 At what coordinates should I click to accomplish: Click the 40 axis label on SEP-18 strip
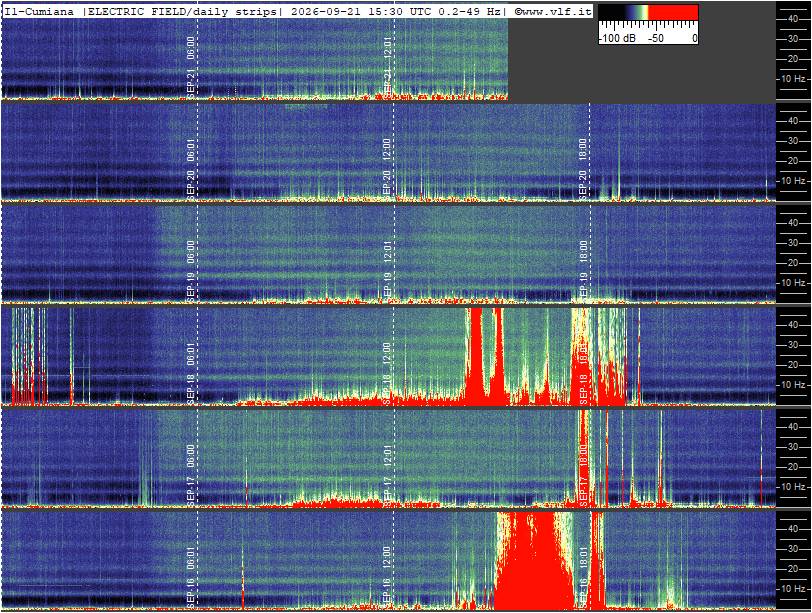point(792,325)
